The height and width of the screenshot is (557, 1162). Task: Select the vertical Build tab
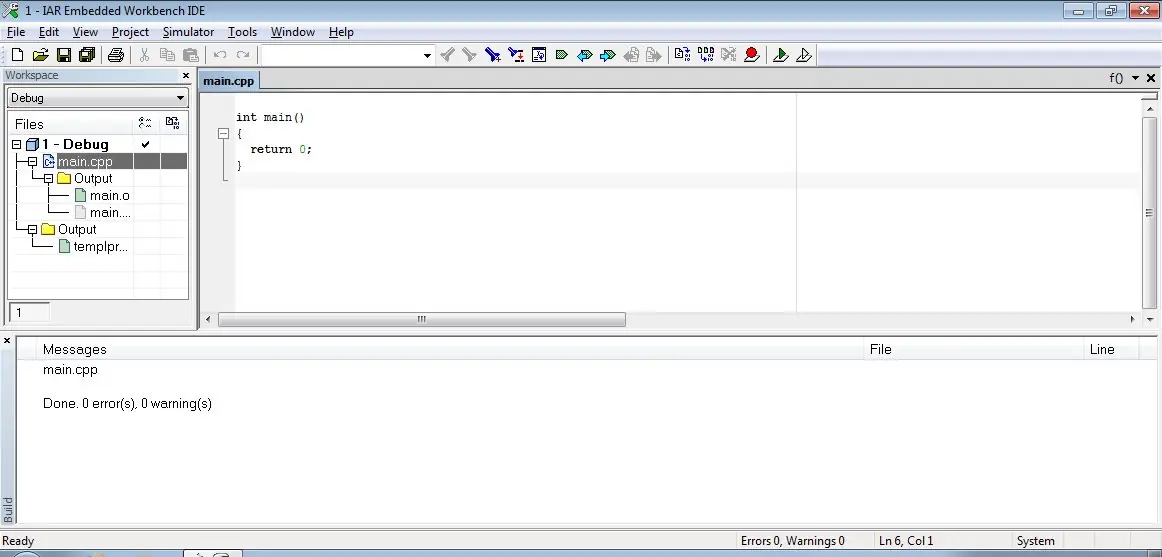[x=7, y=510]
